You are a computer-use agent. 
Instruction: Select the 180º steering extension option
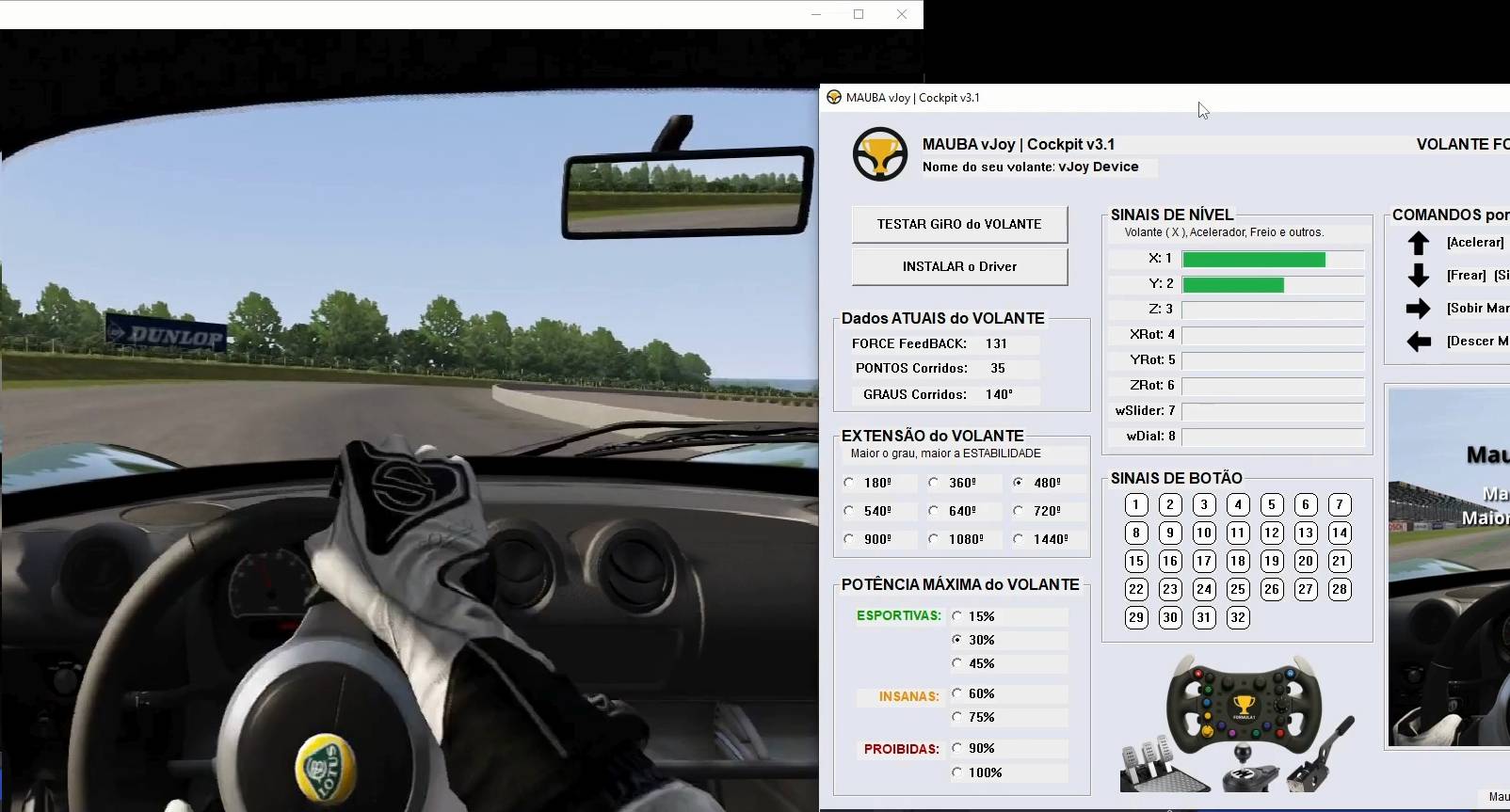[850, 483]
